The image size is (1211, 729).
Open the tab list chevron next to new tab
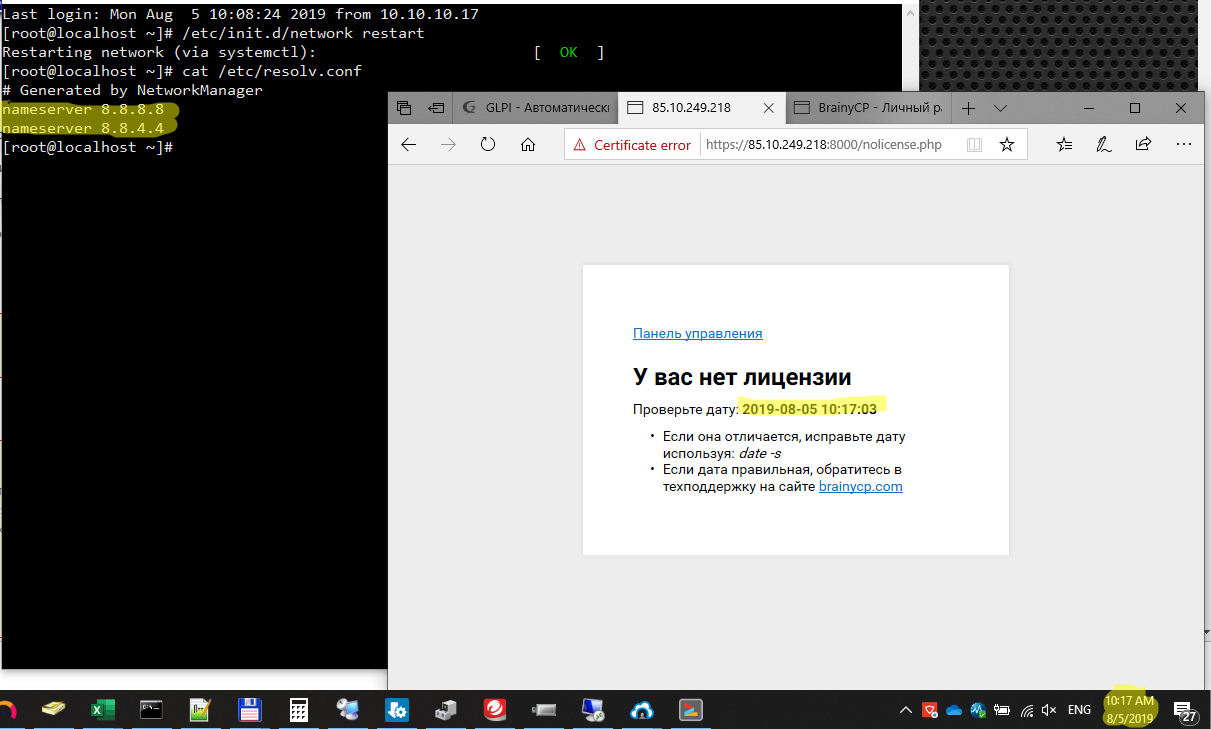(x=1001, y=107)
